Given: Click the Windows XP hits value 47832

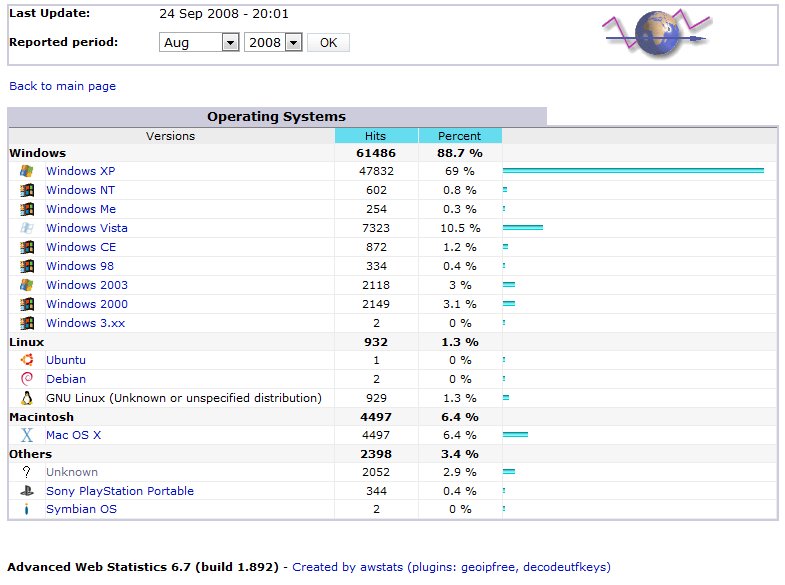Looking at the screenshot, I should click(376, 171).
